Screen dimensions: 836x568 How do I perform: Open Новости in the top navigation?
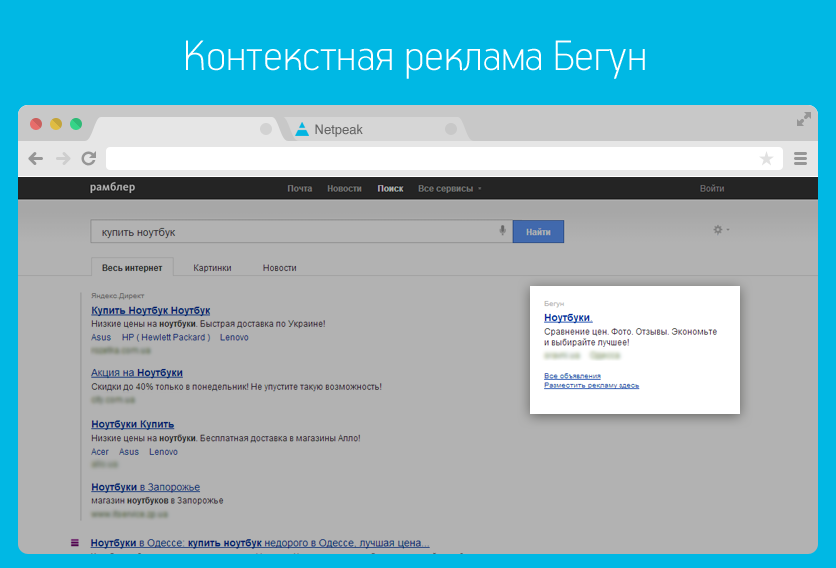pyautogui.click(x=344, y=188)
